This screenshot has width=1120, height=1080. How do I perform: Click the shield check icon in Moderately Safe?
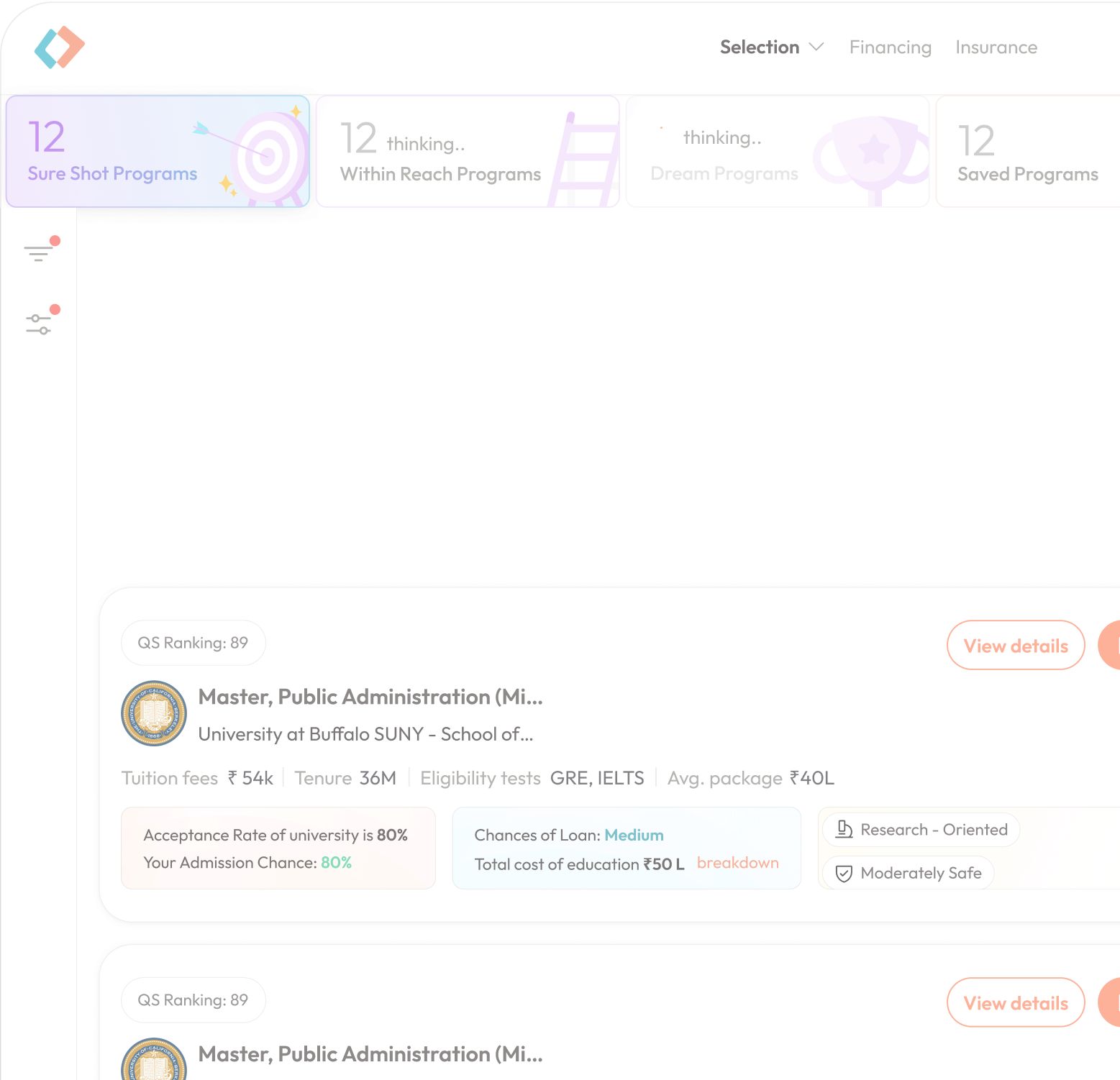[844, 874]
